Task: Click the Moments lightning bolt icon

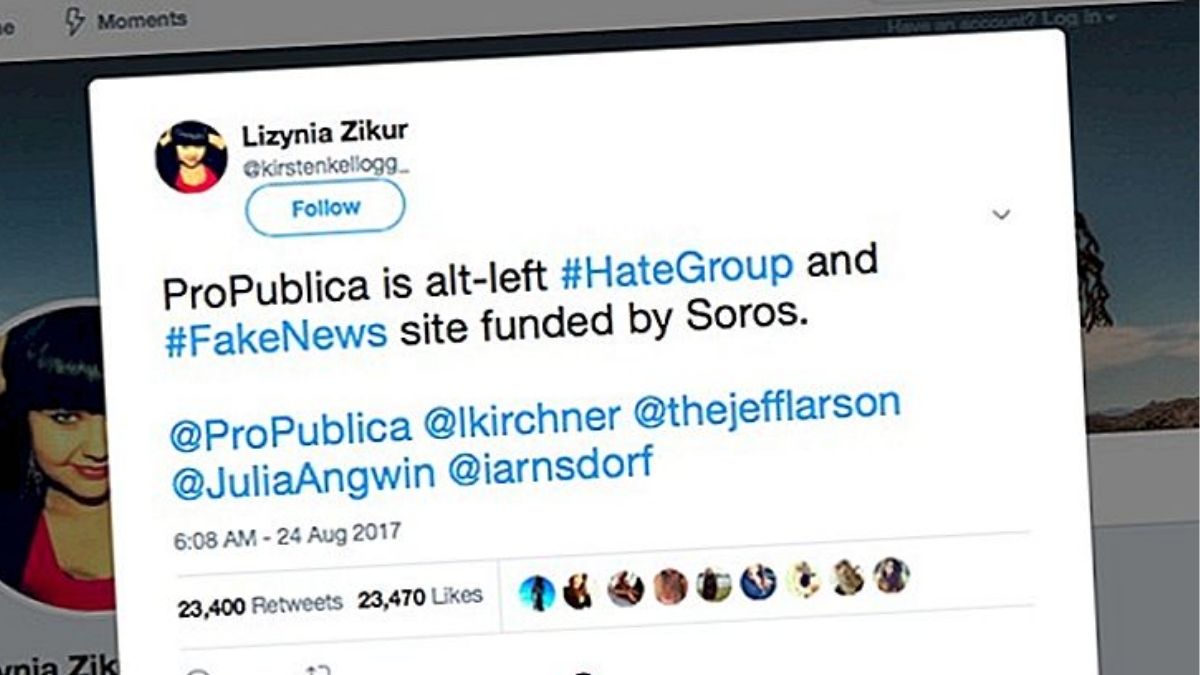Action: click(x=75, y=22)
